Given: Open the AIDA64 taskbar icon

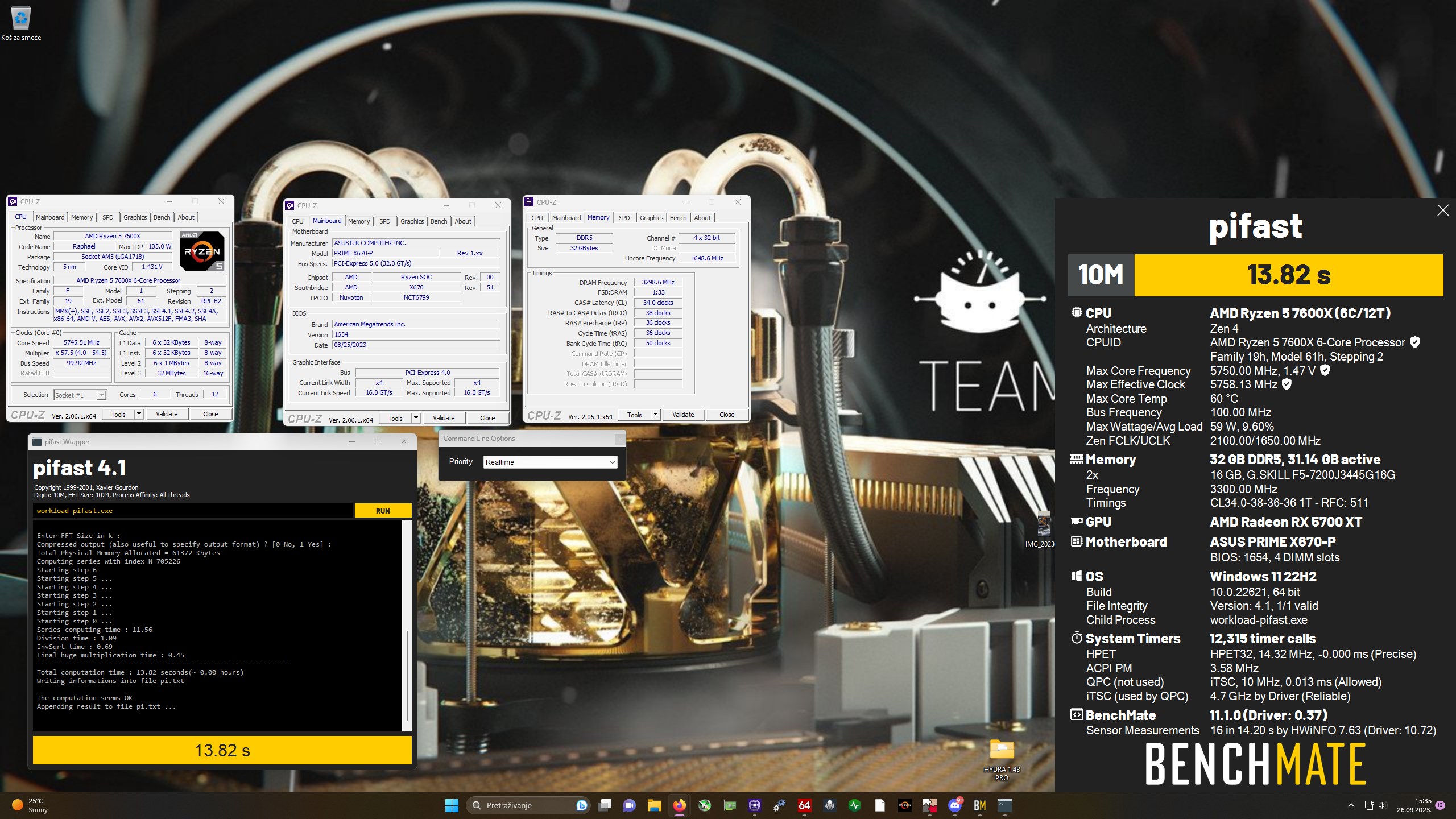Looking at the screenshot, I should (x=804, y=805).
